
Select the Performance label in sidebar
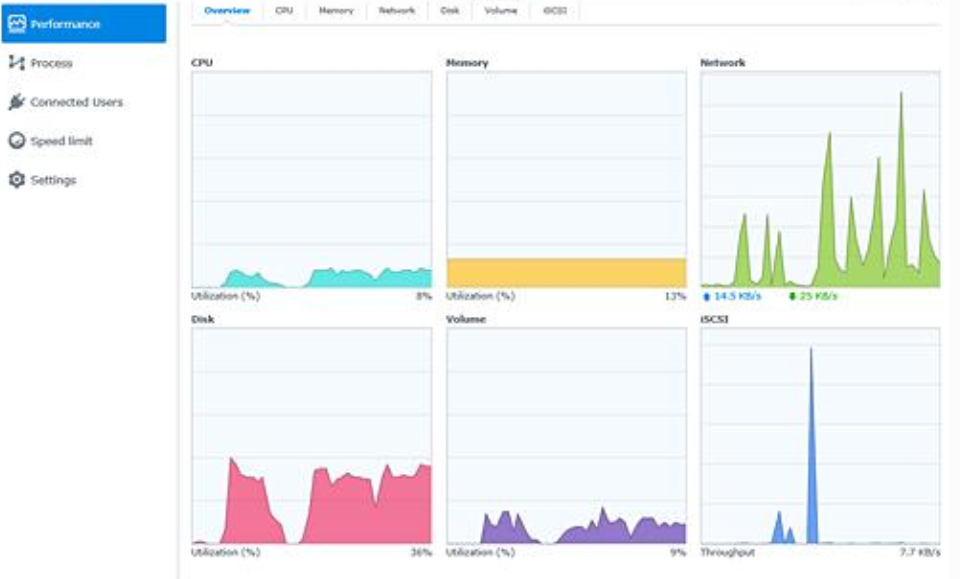tap(66, 24)
